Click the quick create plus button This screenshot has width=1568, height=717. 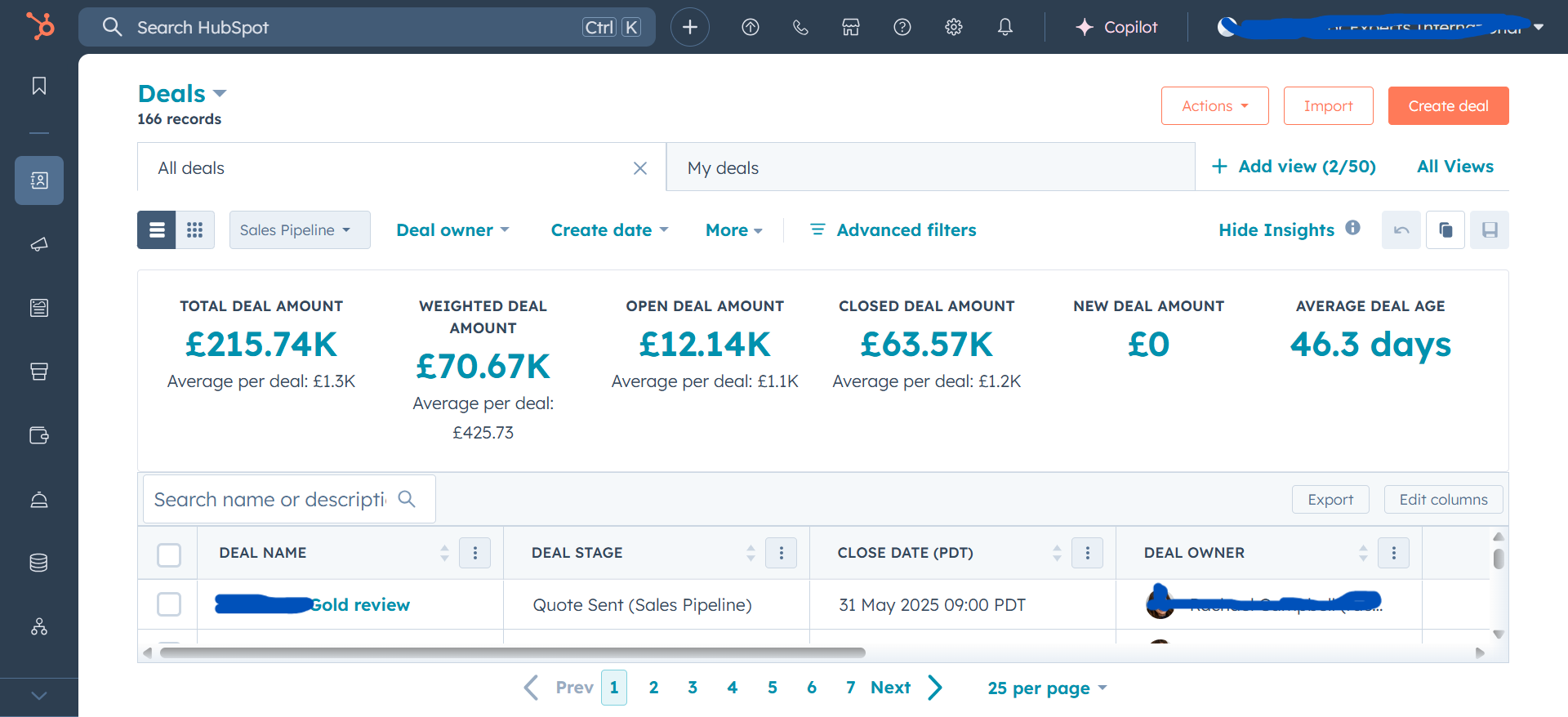point(690,27)
